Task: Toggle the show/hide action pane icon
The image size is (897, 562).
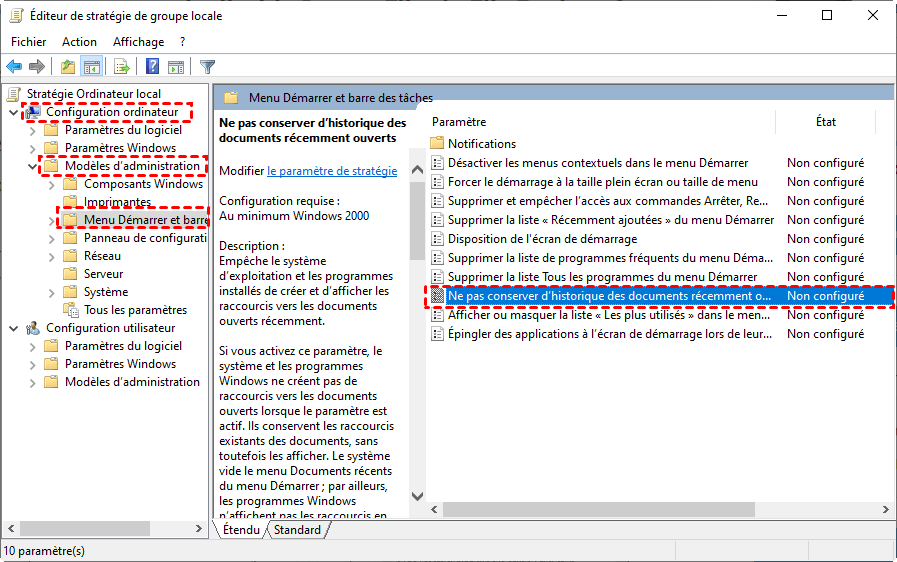Action: pos(175,67)
